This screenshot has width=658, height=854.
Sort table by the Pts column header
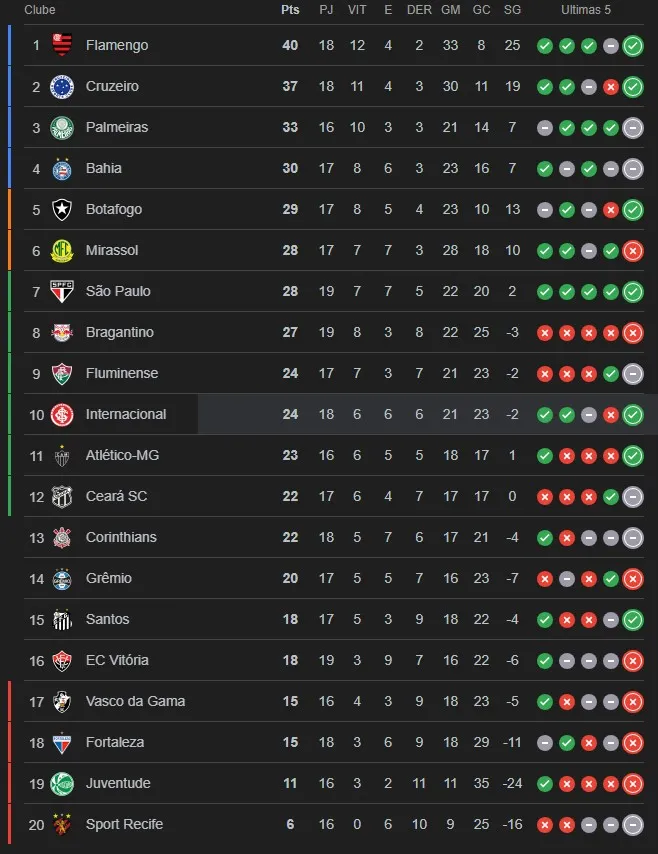290,10
